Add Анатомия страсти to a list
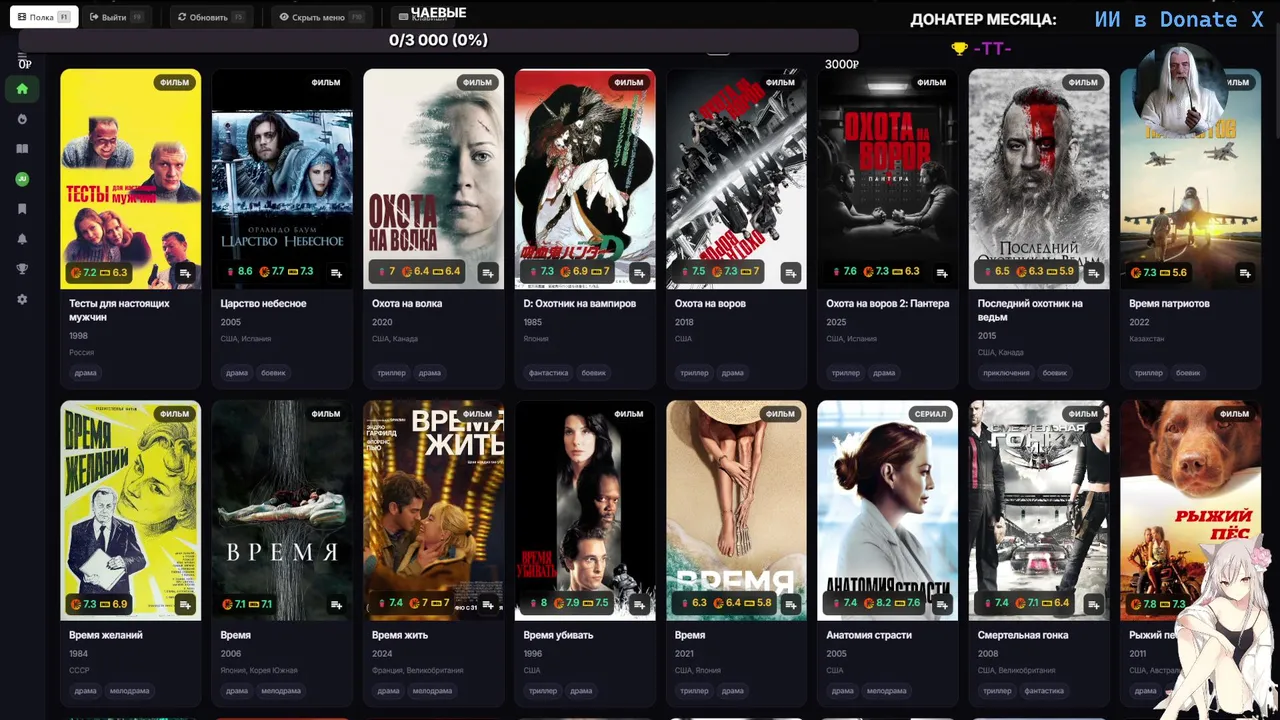Screen dimensions: 1280x720 click(942, 605)
